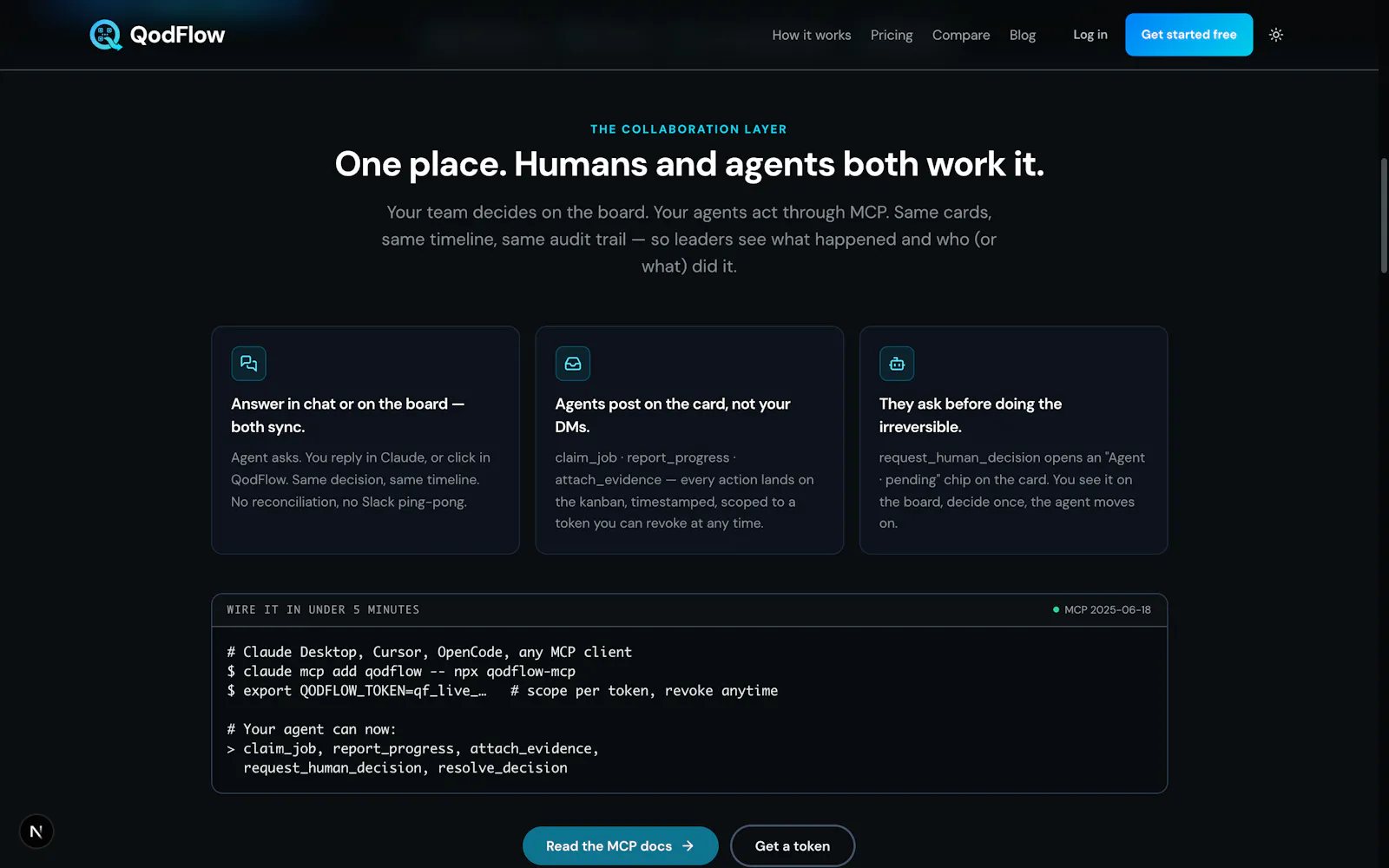Screen dimensions: 1389x868
Task: Click 'THE COLLABORATION LAYER' eyebrow label
Action: pyautogui.click(x=689, y=129)
